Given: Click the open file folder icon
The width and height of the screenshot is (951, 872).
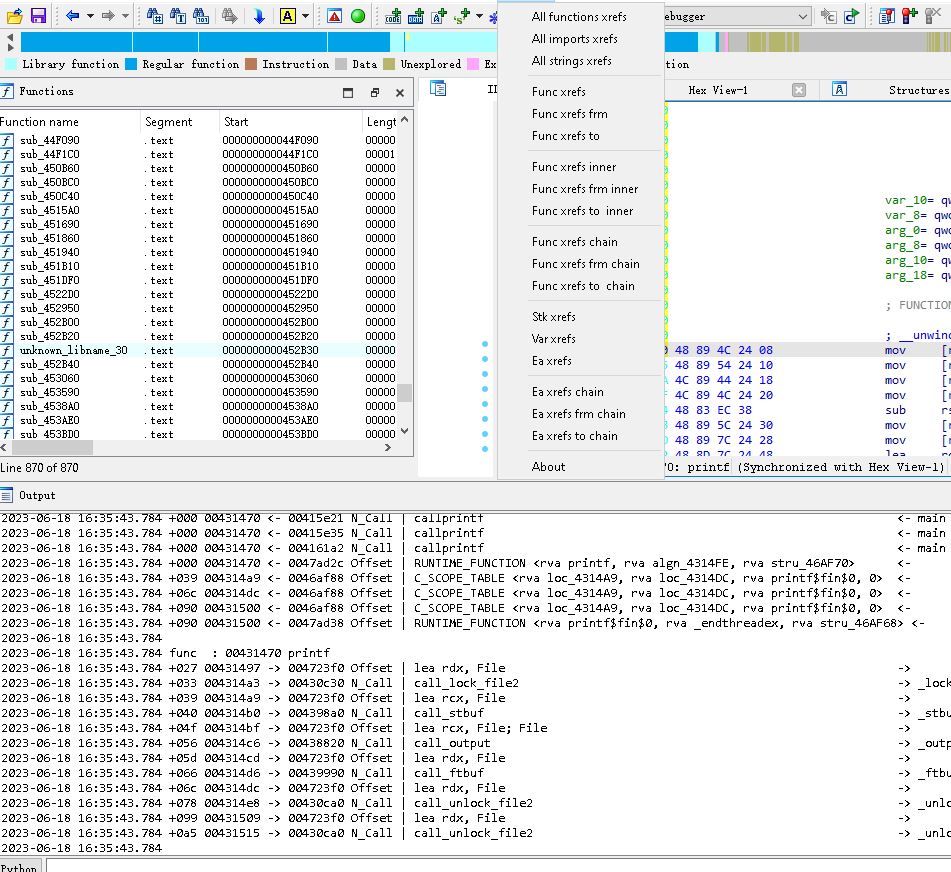Looking at the screenshot, I should coord(14,16).
